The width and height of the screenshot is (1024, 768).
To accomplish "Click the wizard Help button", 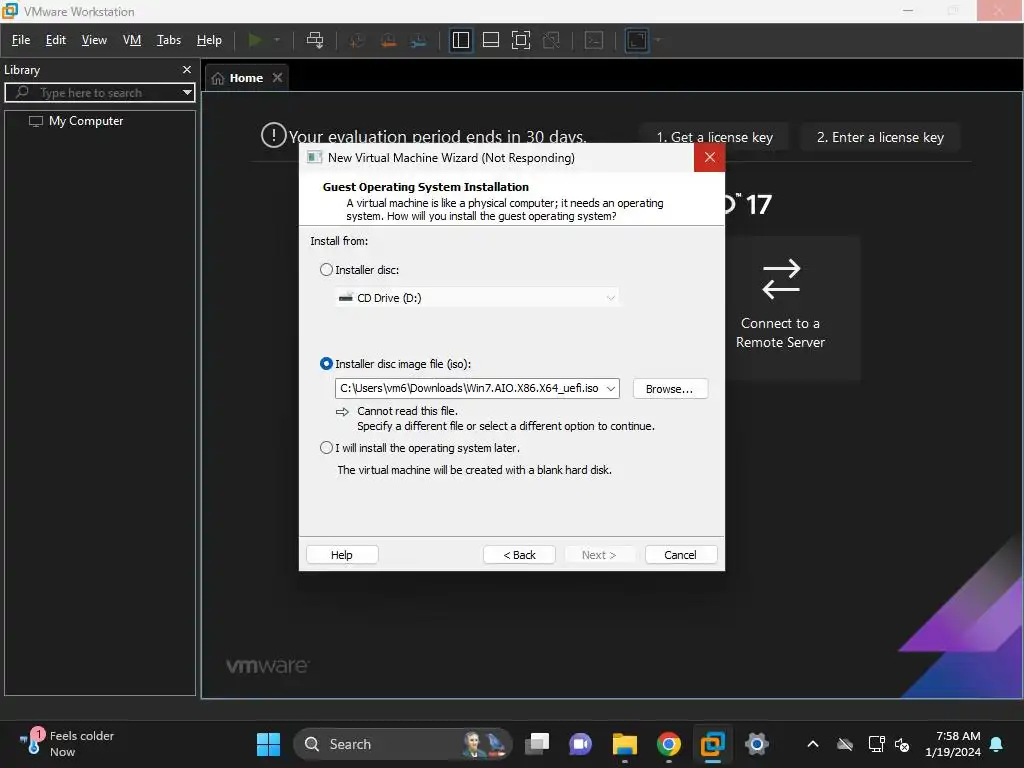I will (x=342, y=554).
